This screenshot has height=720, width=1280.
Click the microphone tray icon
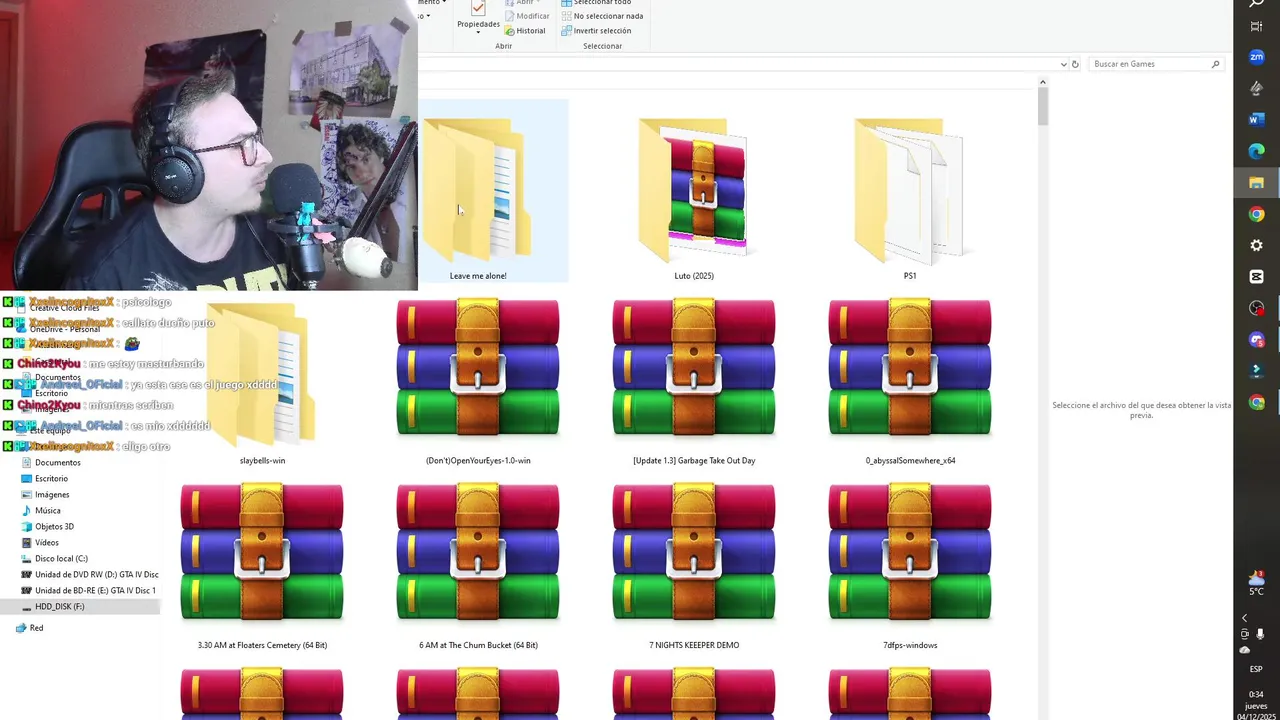(1260, 634)
